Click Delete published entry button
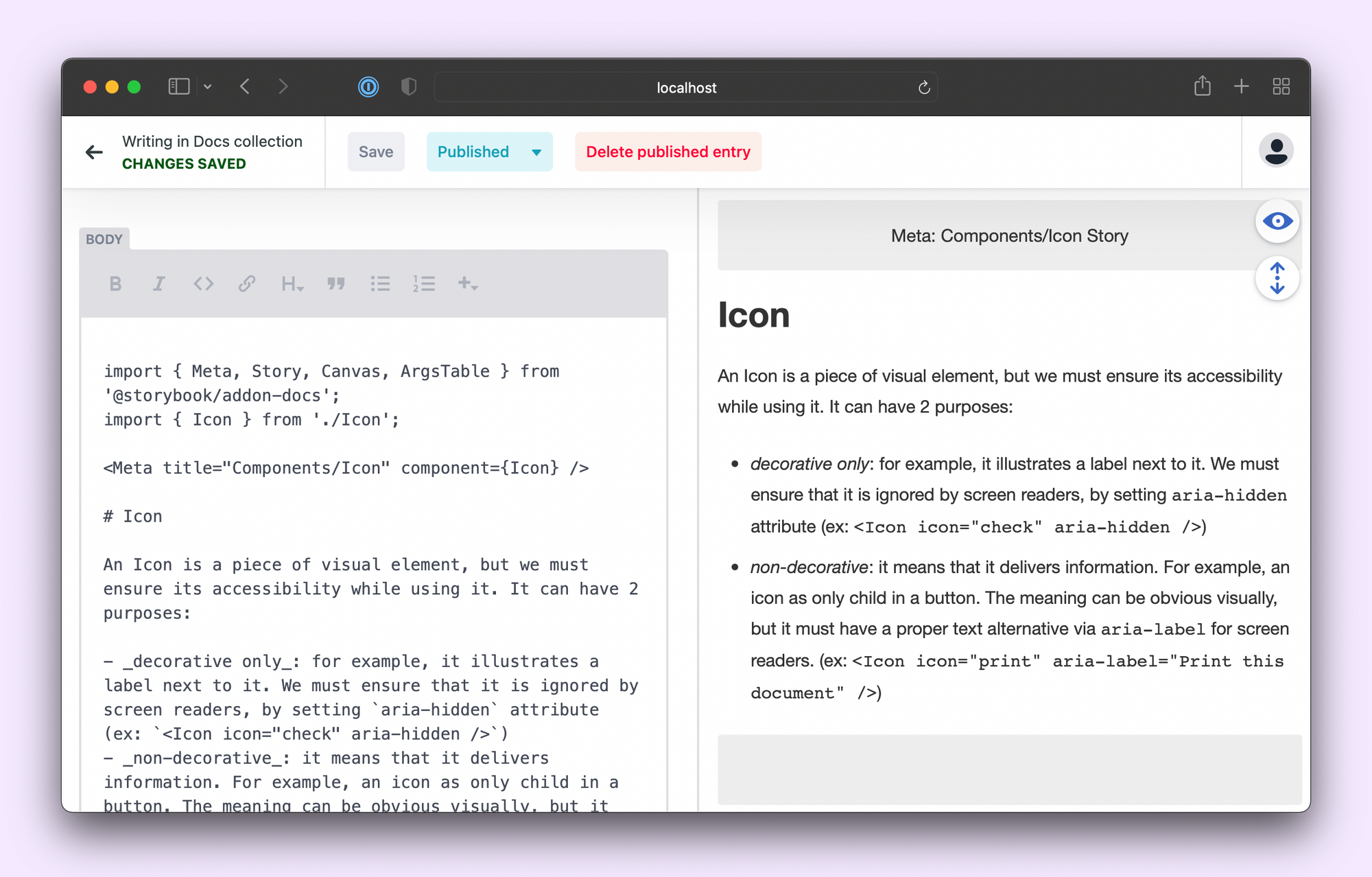Image resolution: width=1372 pixels, height=877 pixels. point(667,152)
